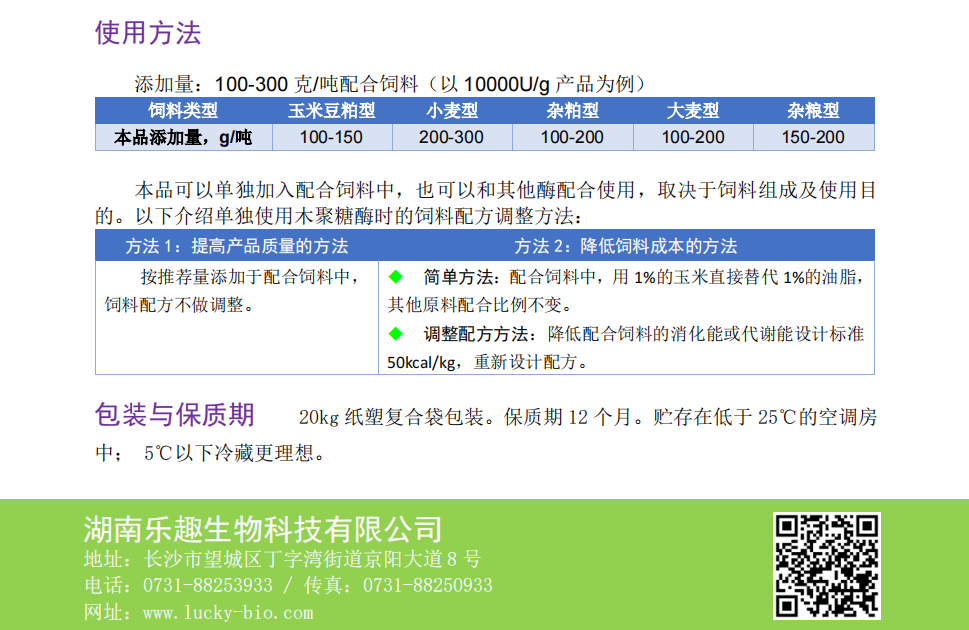
Task: Click the 小麦型 column header
Action: (452, 111)
